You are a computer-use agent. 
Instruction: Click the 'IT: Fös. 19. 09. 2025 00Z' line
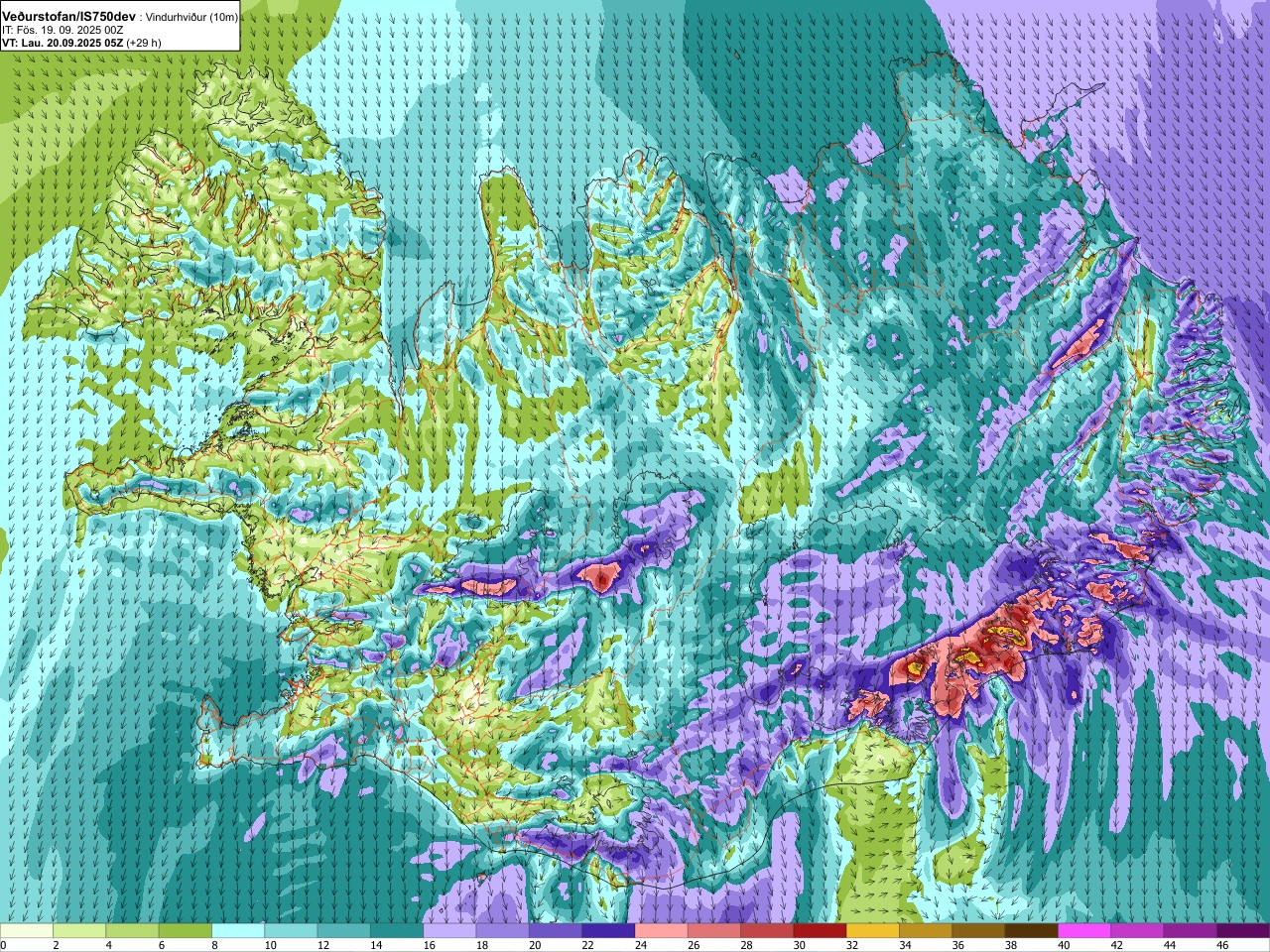[x=63, y=31]
